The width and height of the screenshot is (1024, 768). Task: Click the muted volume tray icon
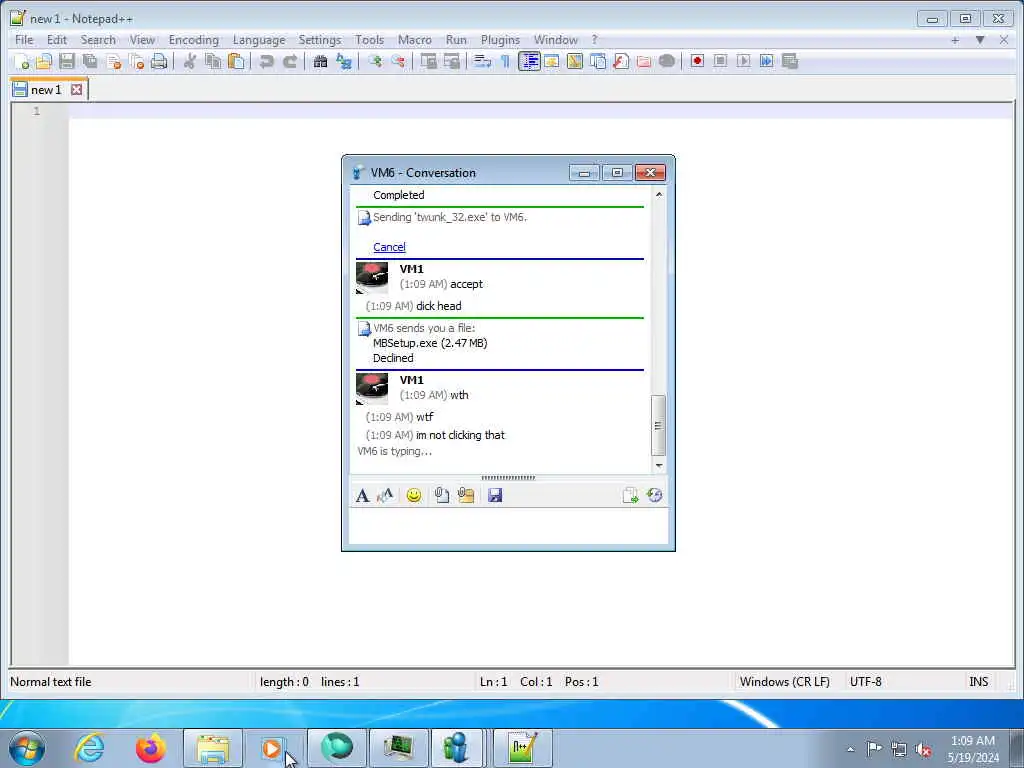923,750
